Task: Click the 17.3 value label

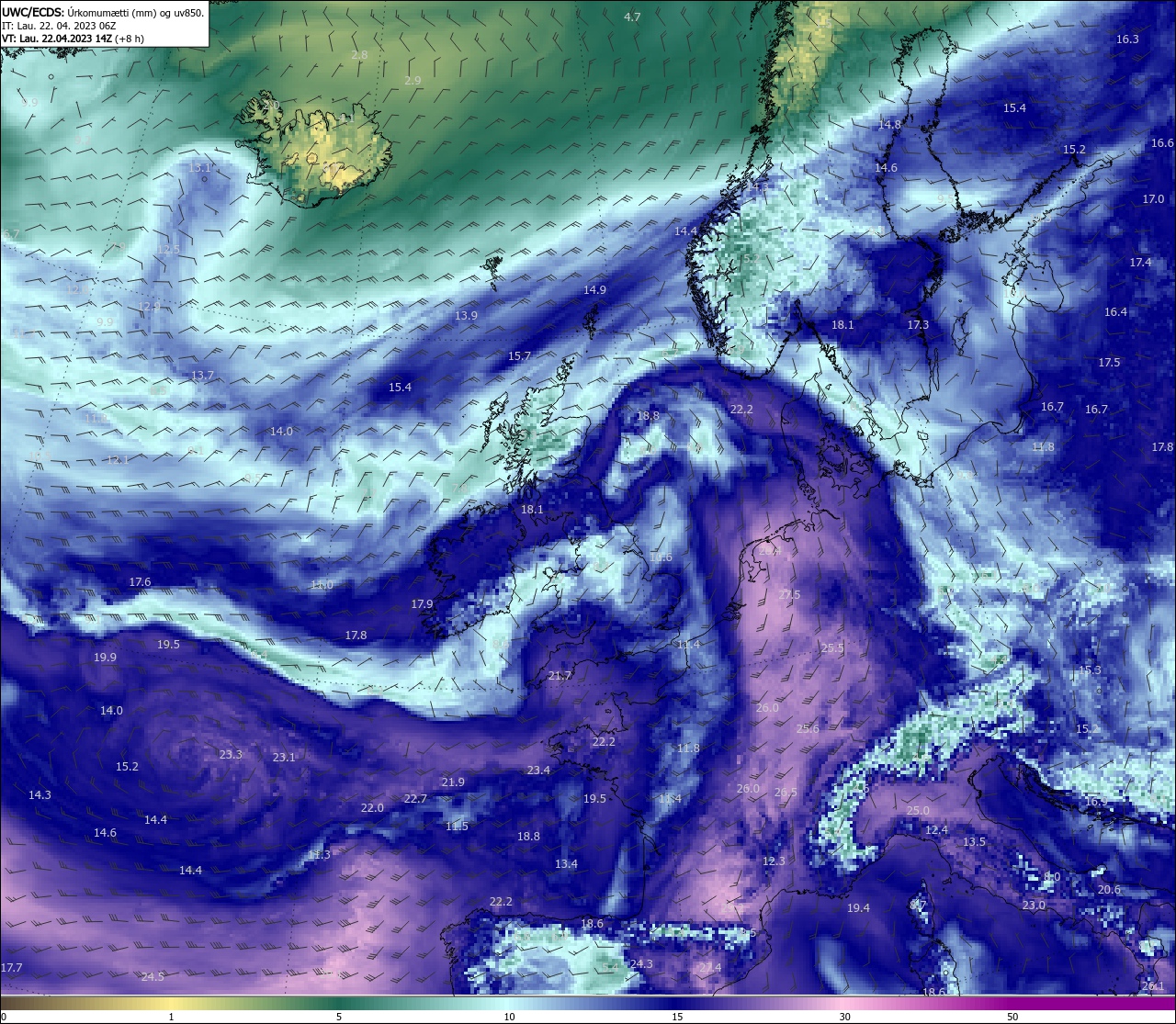Action: pos(918,325)
